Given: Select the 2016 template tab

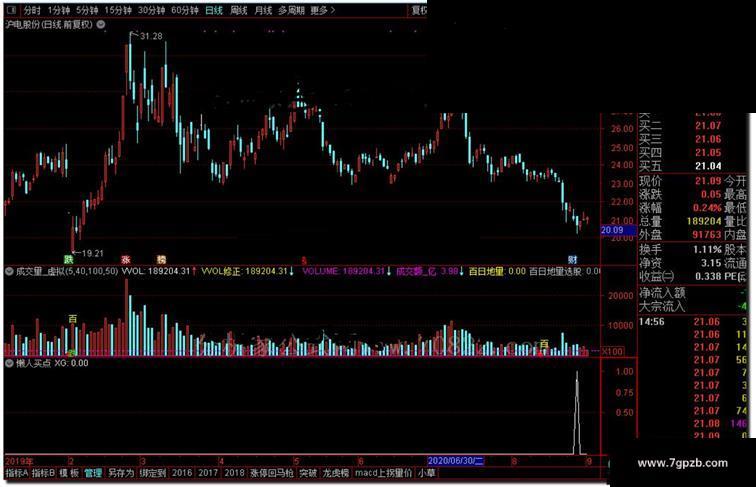Looking at the screenshot, I should pos(182,473).
